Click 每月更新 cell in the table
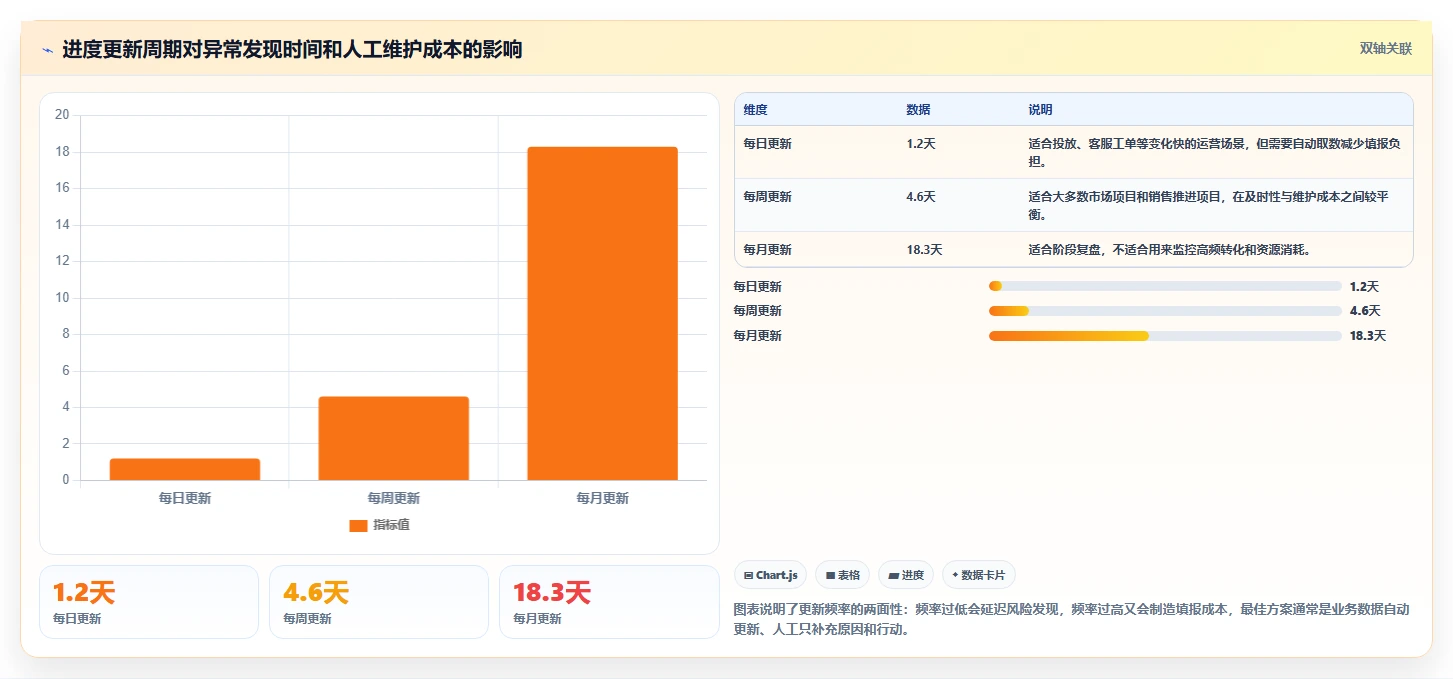1453x679 pixels. pos(767,250)
